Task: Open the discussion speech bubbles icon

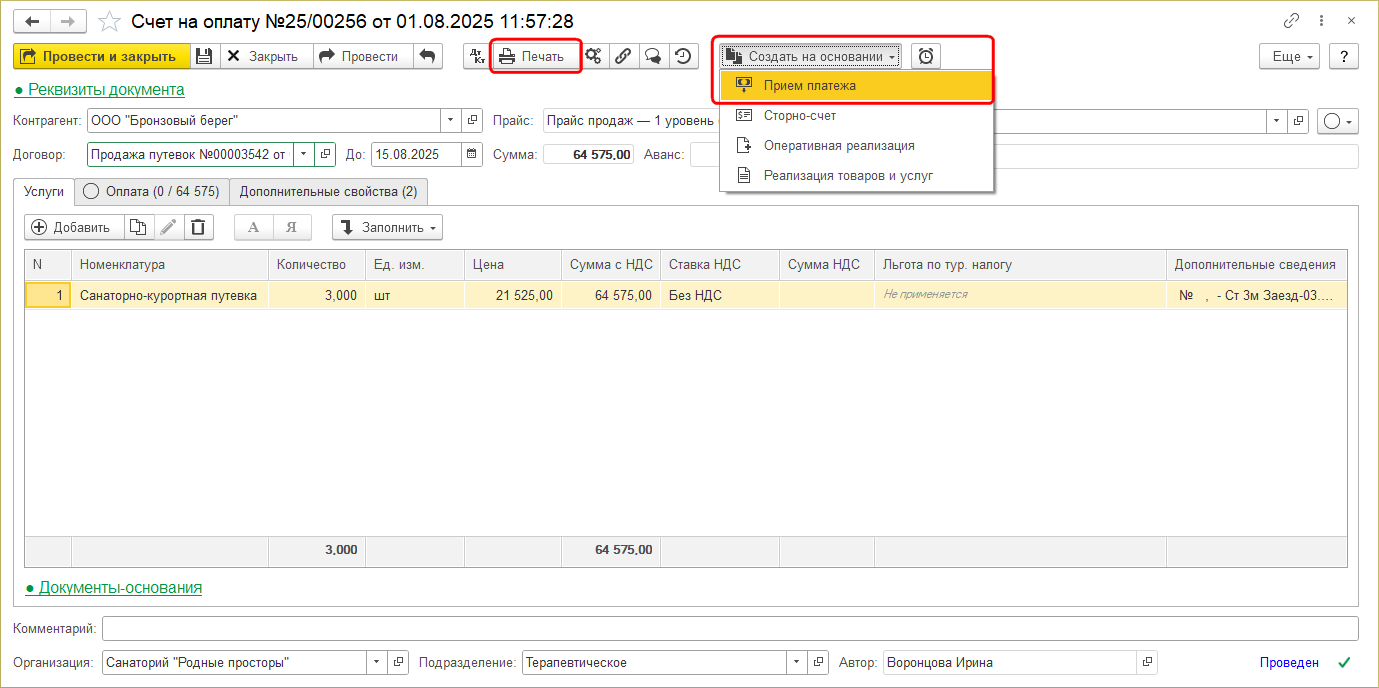Action: [x=653, y=56]
